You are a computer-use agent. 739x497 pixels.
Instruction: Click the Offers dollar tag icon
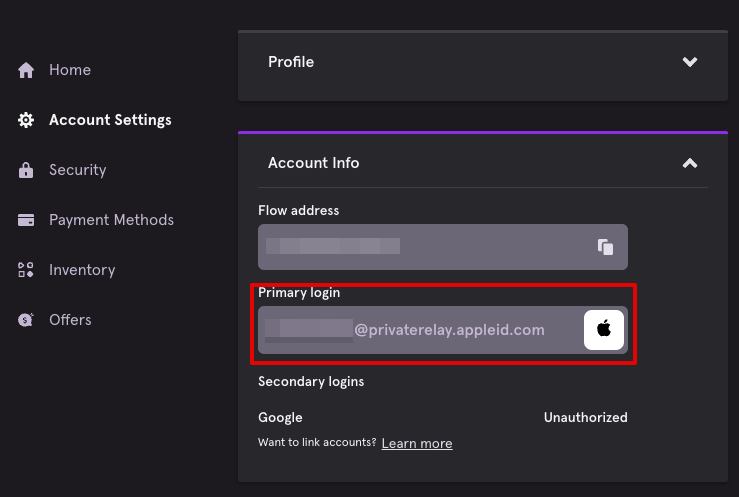[26, 320]
